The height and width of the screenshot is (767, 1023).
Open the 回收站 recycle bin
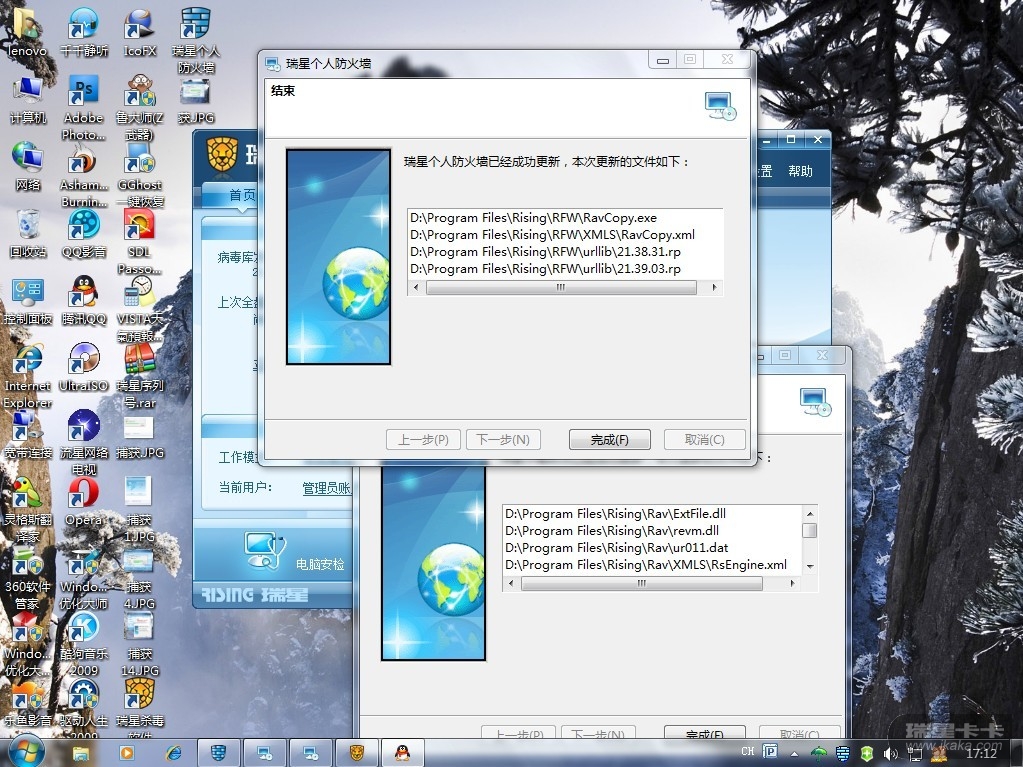point(27,233)
